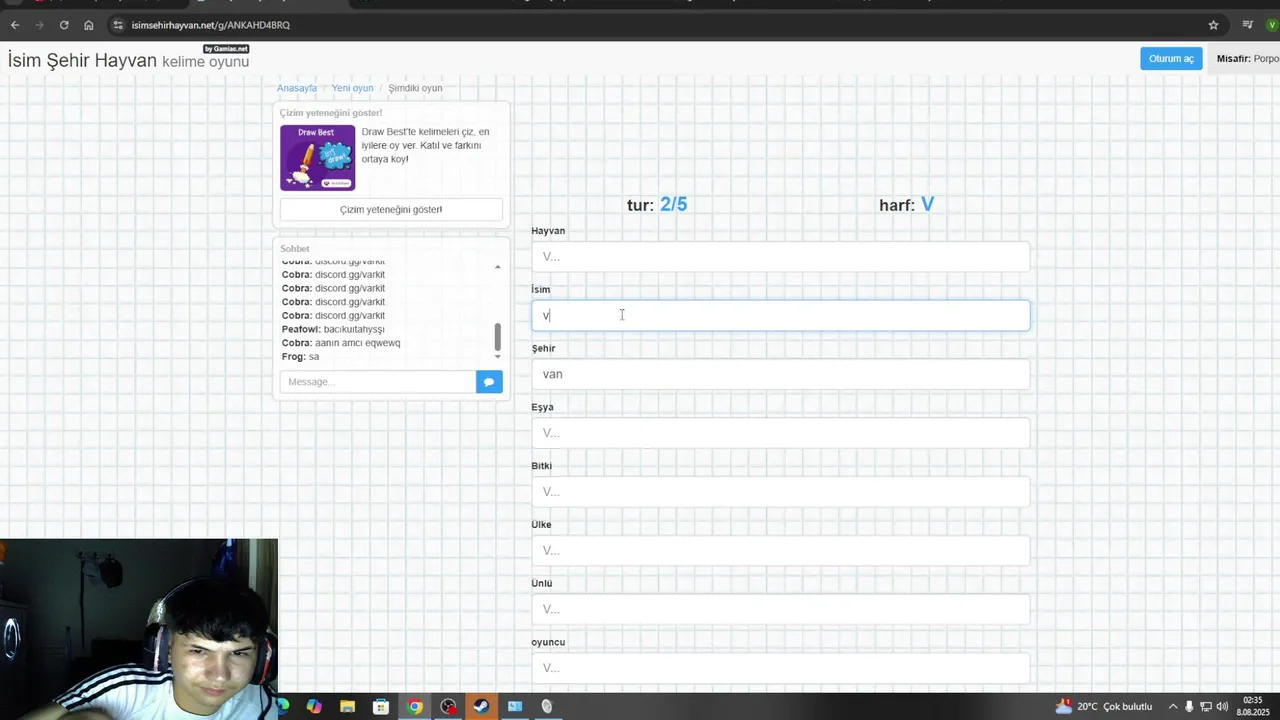Focus the Ünlü input field
The image size is (1280, 720).
pos(780,609)
